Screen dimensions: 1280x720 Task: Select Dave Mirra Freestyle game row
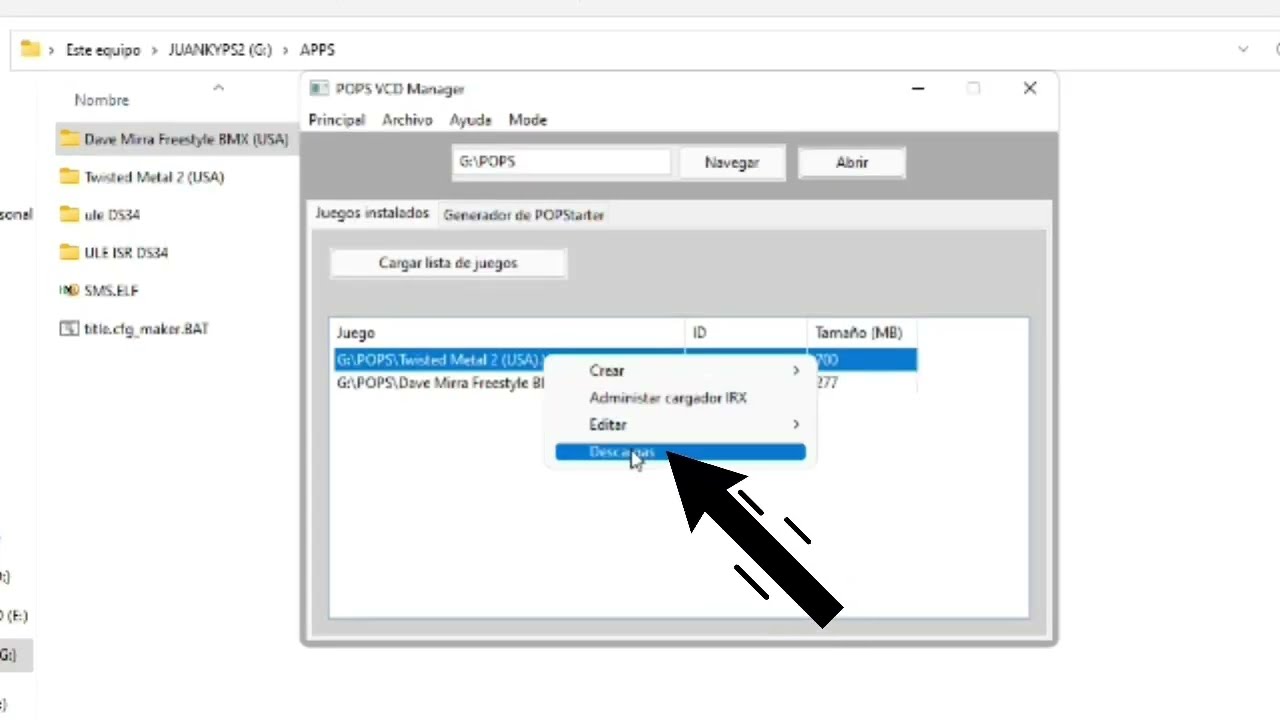click(x=625, y=383)
